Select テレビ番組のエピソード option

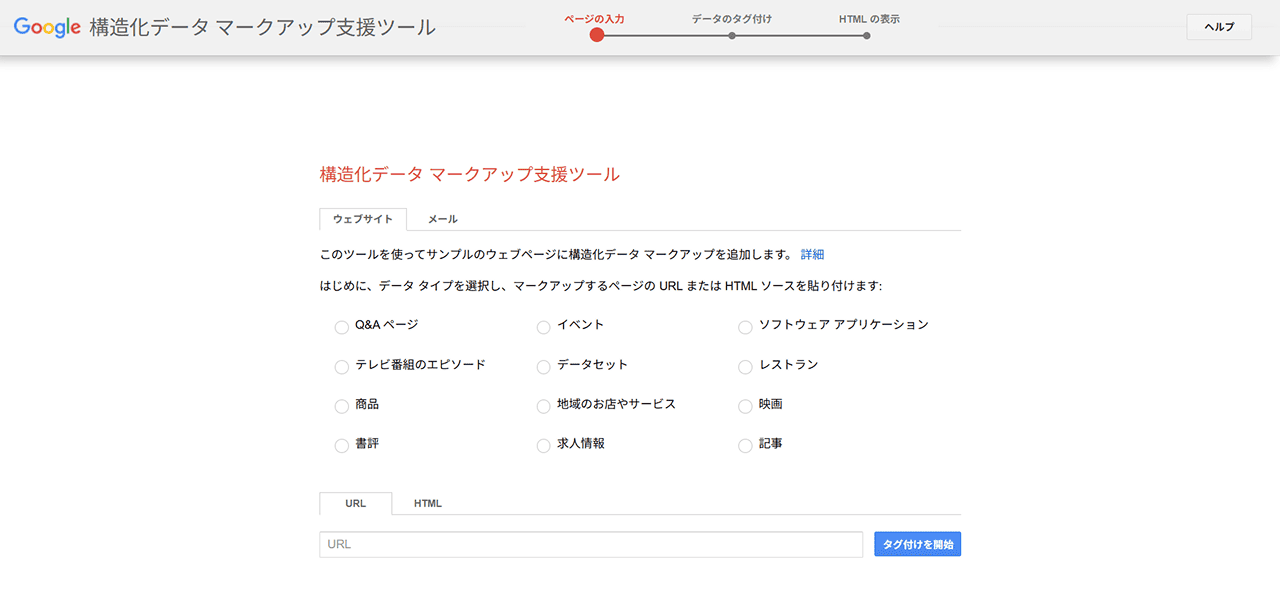tap(342, 367)
